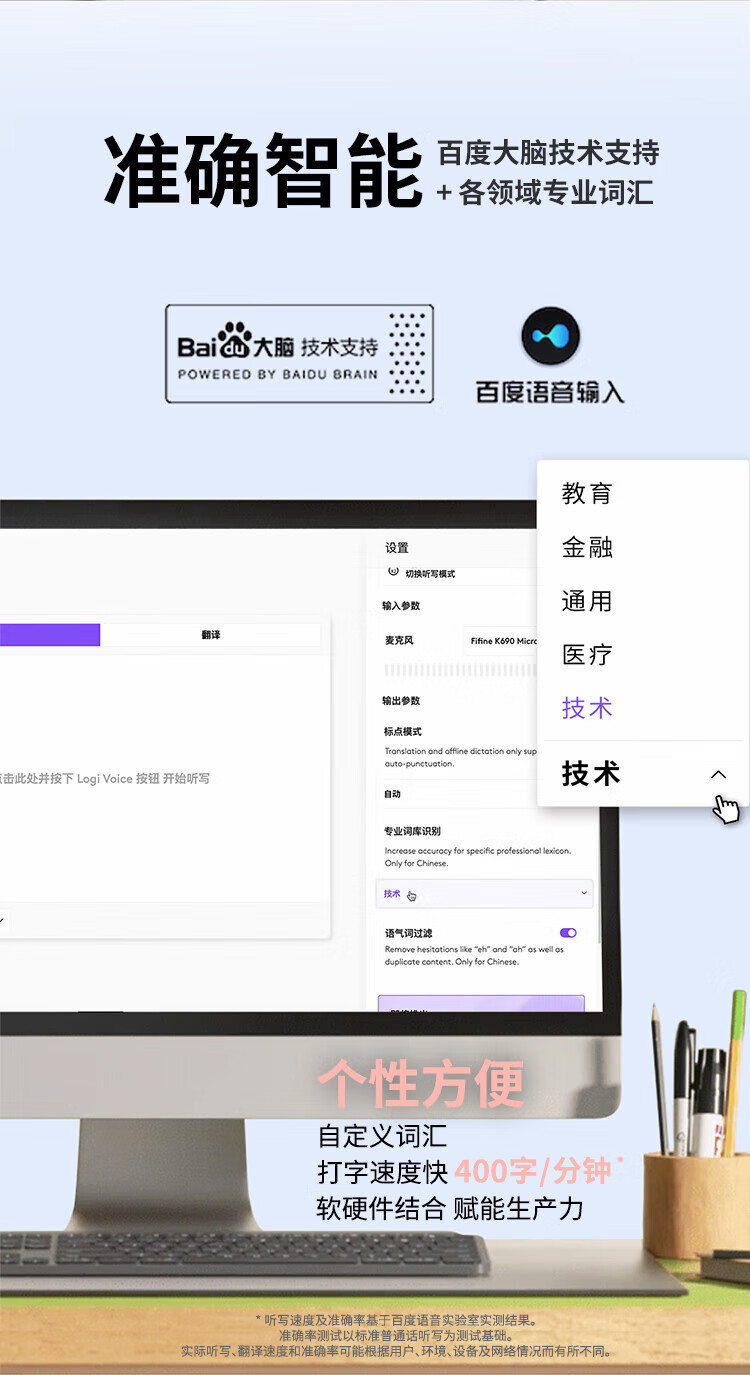Click the 切换听写模式 text
Image resolution: width=750 pixels, height=1375 pixels.
click(x=430, y=574)
